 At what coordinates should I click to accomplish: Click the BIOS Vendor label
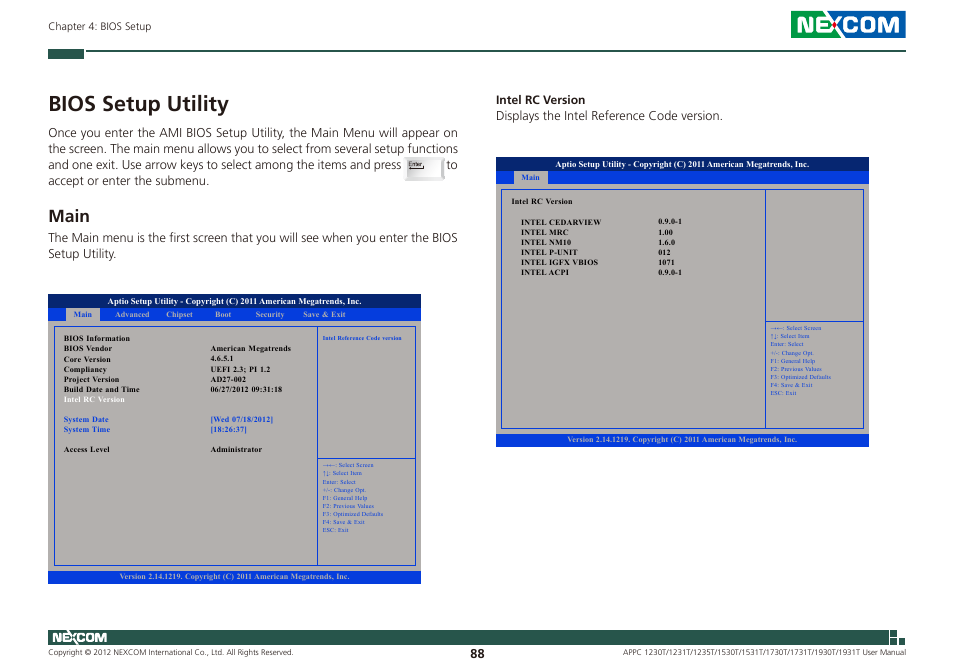(x=88, y=349)
